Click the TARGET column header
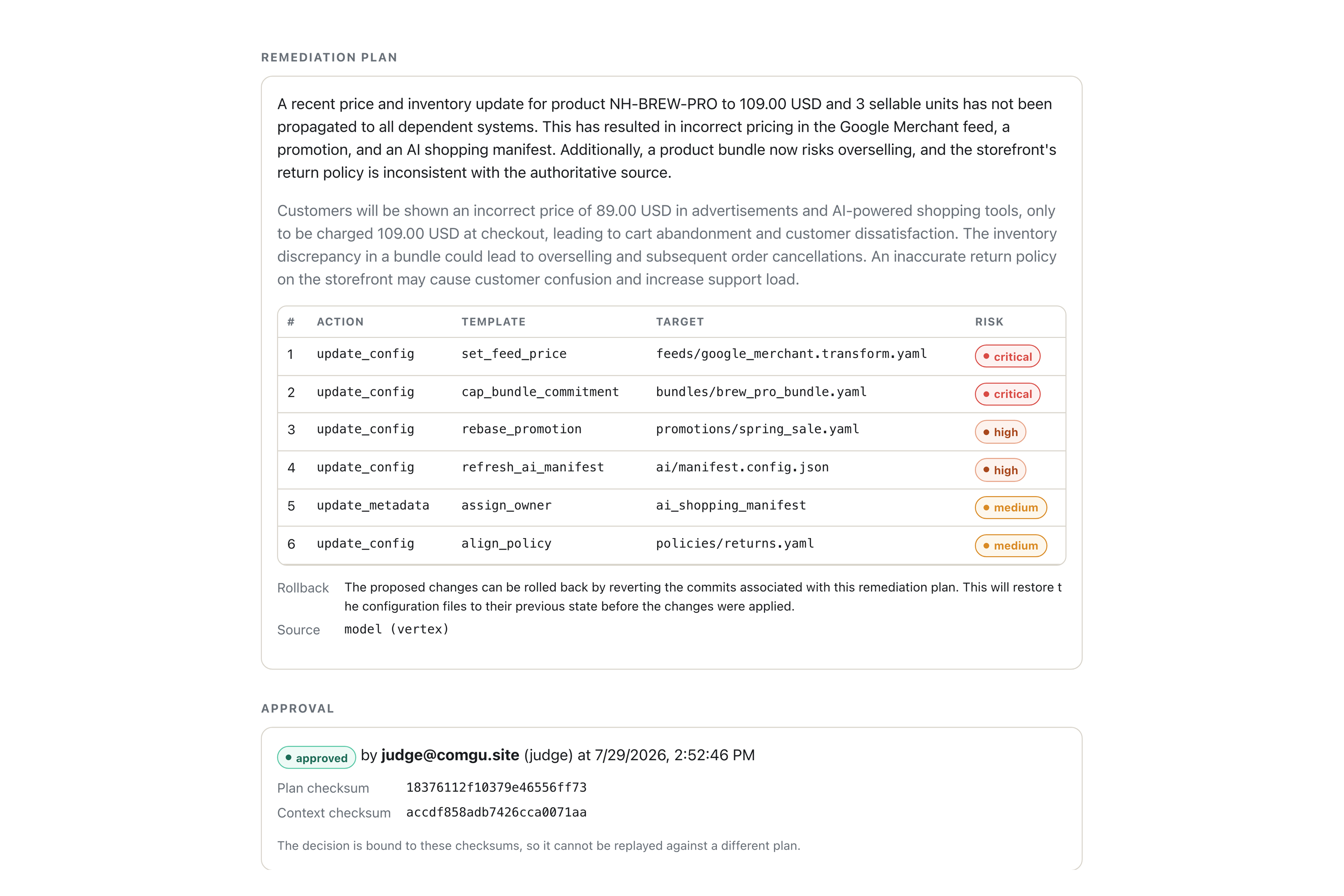The image size is (1344, 896). pos(680,322)
